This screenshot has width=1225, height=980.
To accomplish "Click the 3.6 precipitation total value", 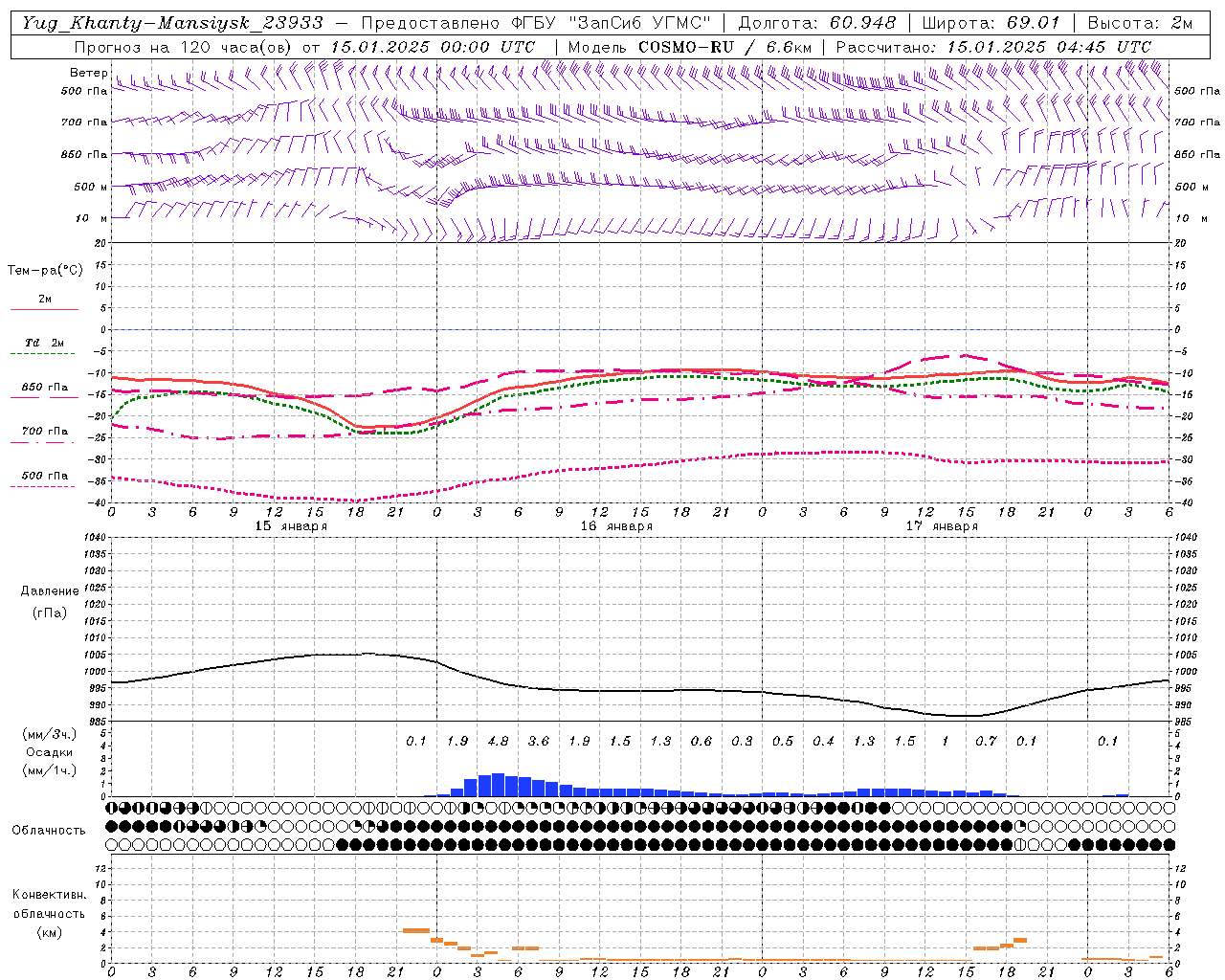I will 539,742.
